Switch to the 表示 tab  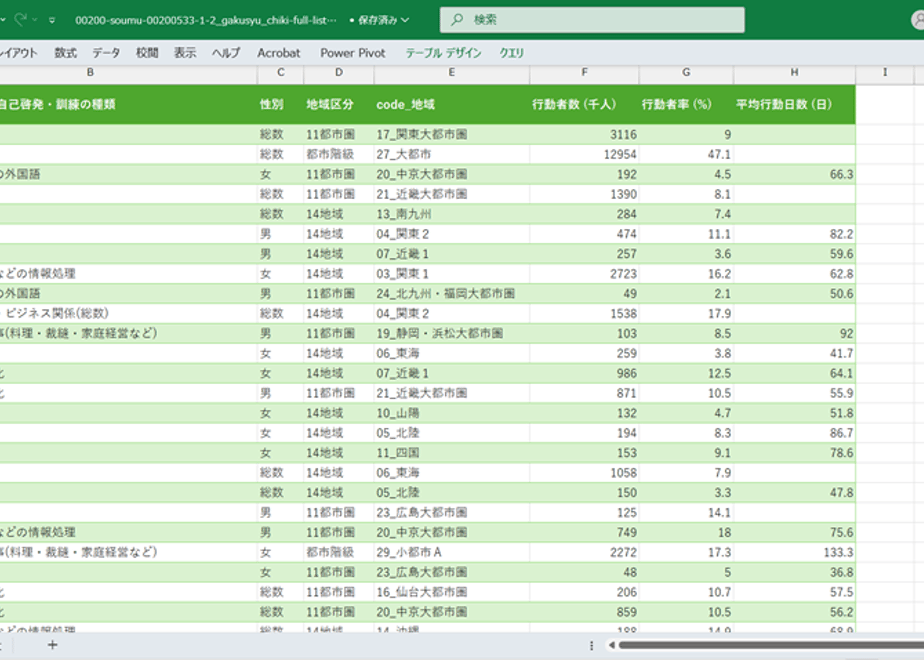184,53
